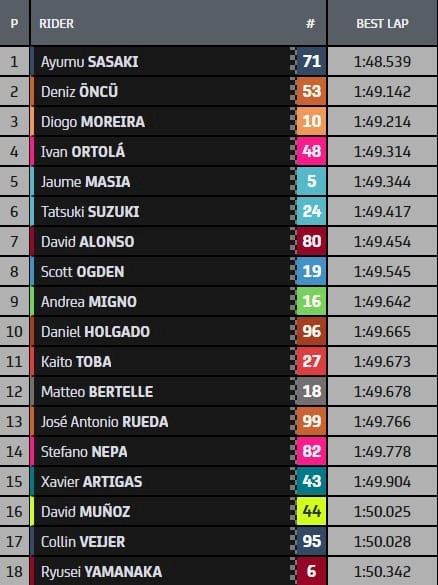438x585 pixels.
Task: Select the orange number 53 badge
Action: (x=311, y=91)
